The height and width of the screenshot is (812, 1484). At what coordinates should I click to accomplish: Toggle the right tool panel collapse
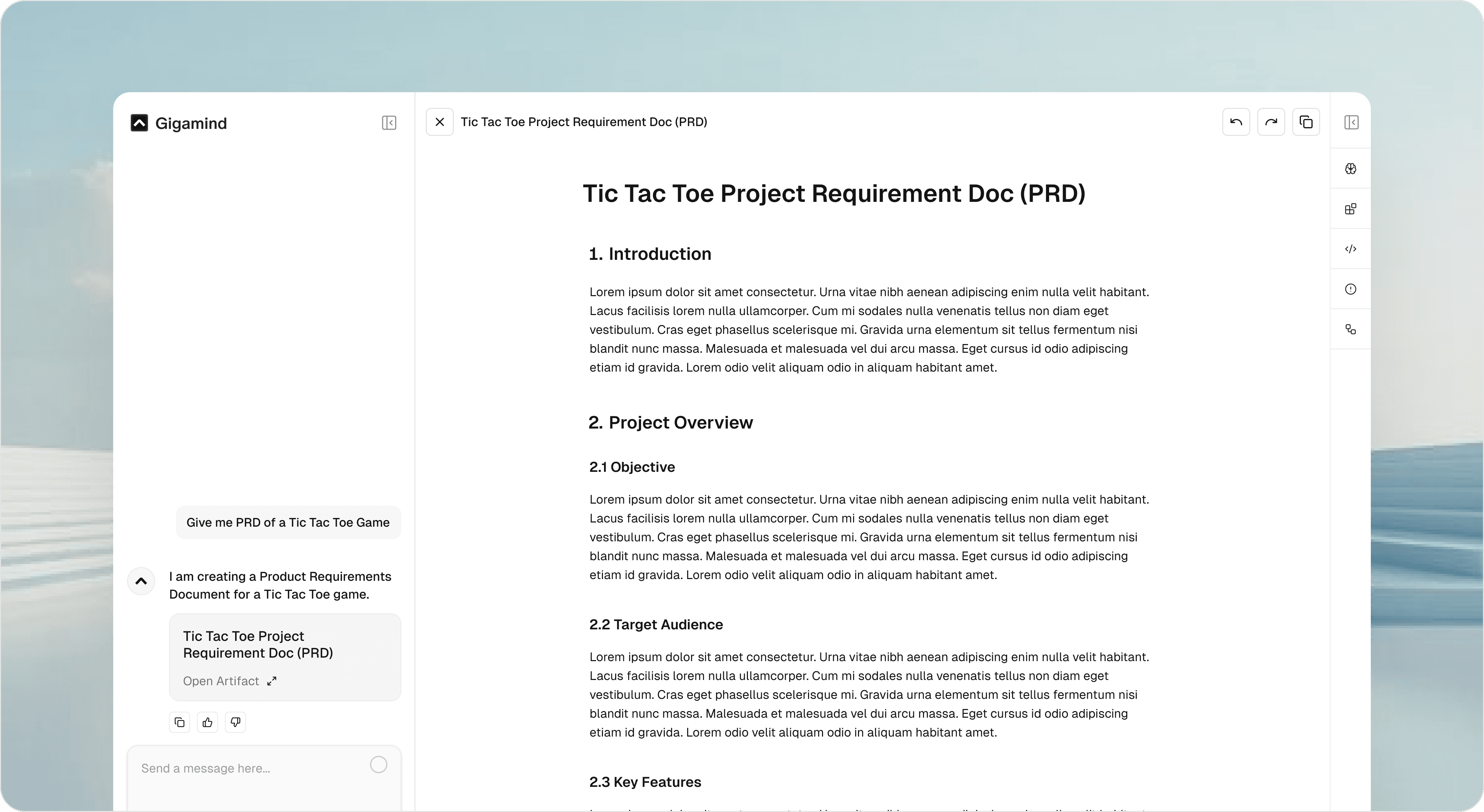(x=1351, y=122)
